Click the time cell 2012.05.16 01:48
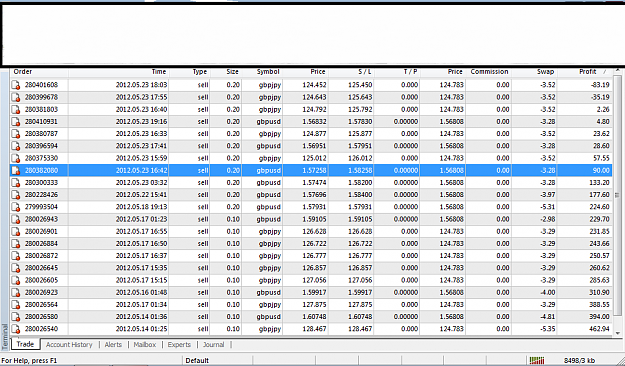 (142, 292)
